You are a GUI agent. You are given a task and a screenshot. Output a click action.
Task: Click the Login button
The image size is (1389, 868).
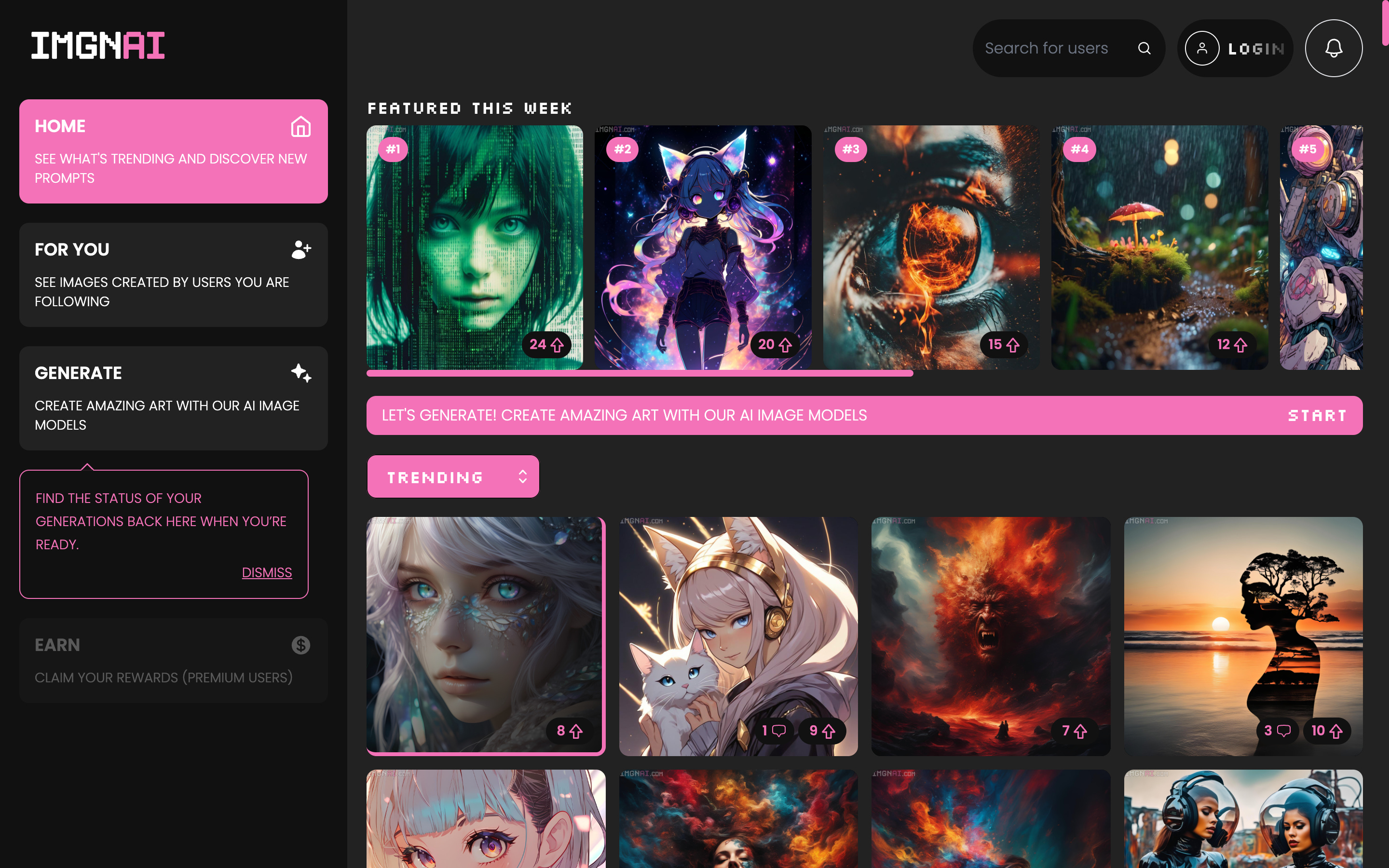(1235, 48)
